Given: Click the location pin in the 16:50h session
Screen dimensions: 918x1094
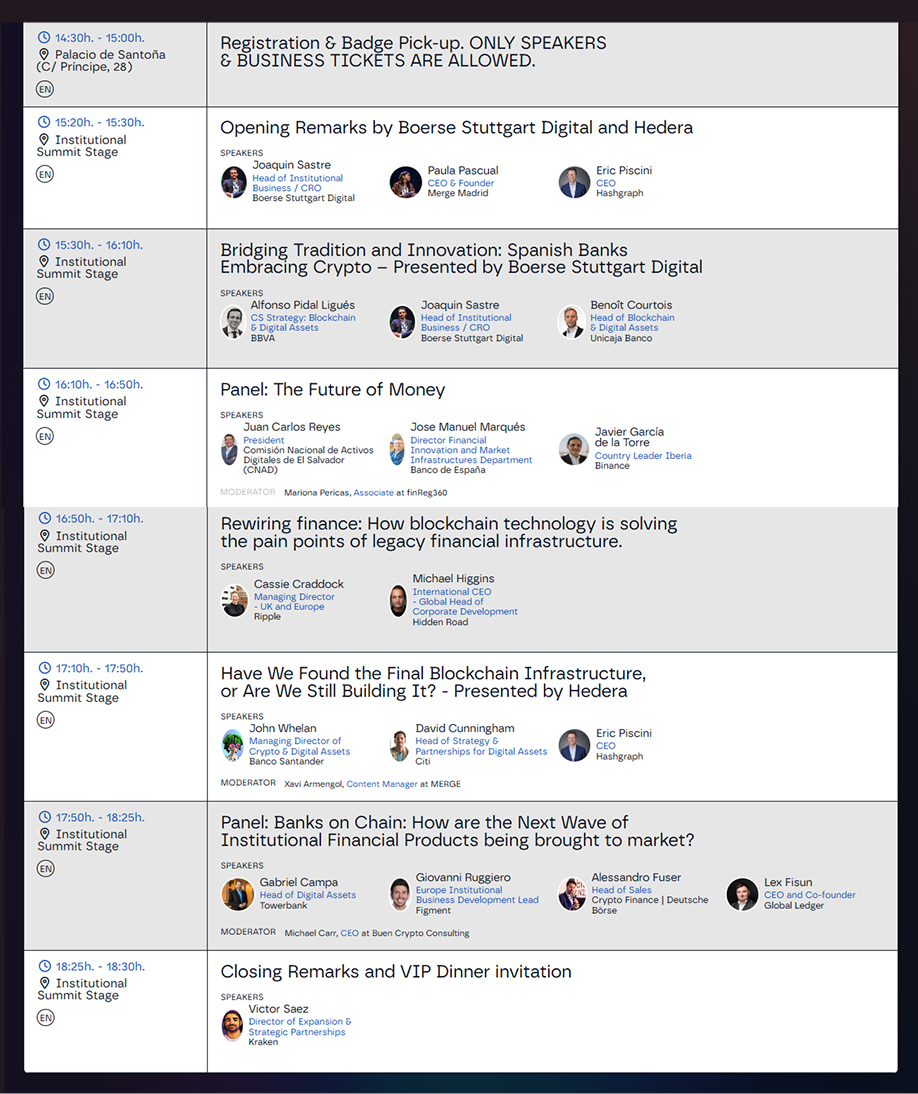Looking at the screenshot, I should (x=45, y=536).
